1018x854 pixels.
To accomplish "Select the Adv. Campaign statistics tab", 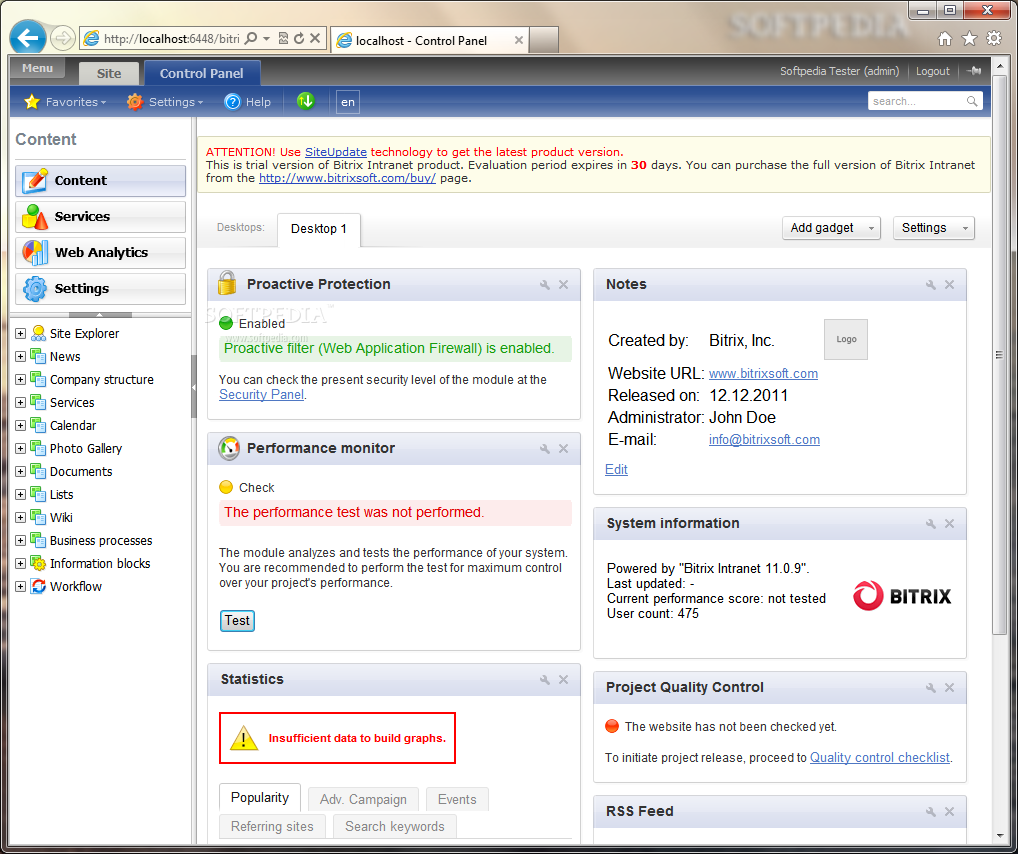I will click(363, 799).
